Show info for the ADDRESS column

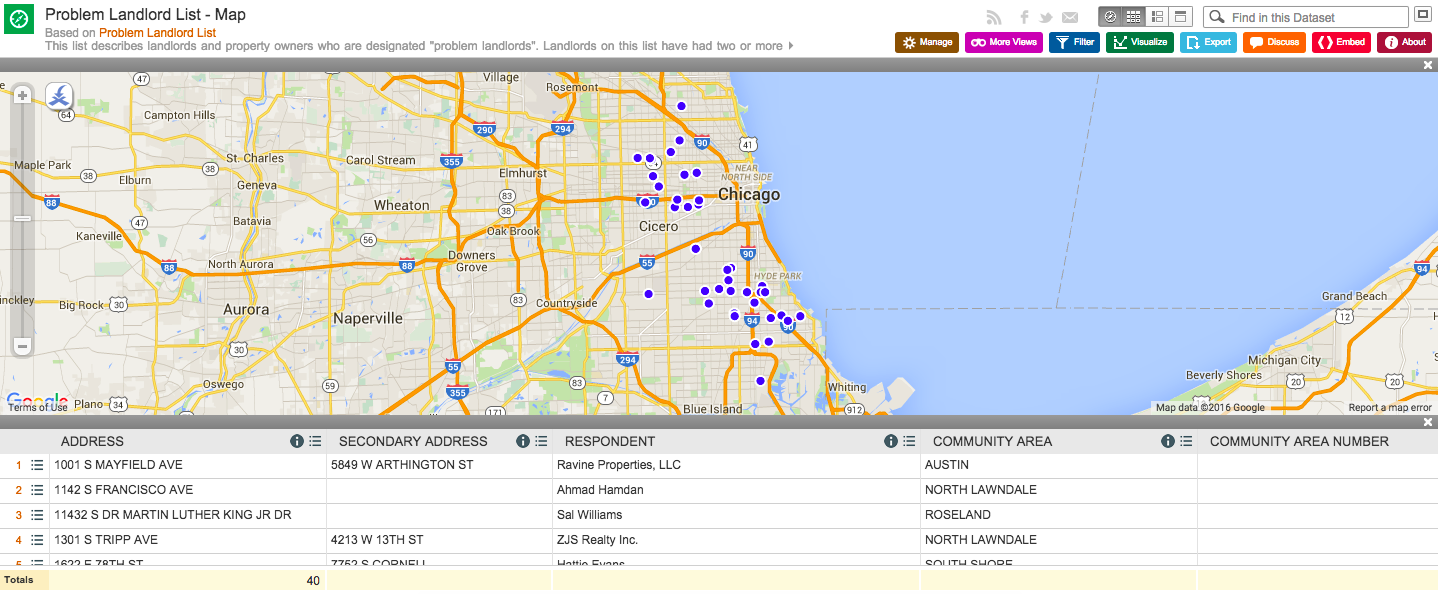(x=297, y=441)
